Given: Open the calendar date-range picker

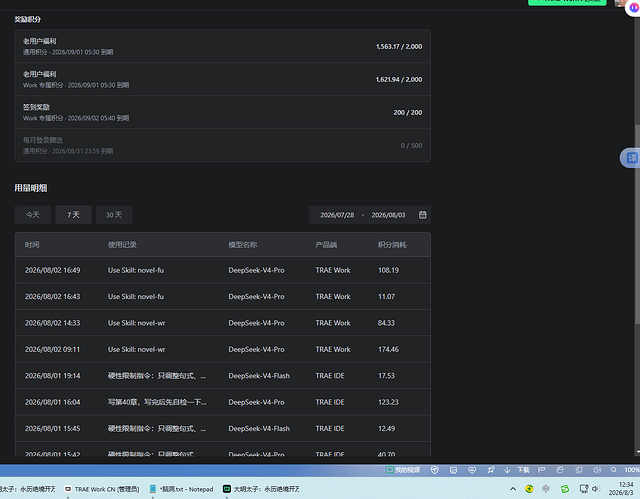Looking at the screenshot, I should pyautogui.click(x=422, y=215).
